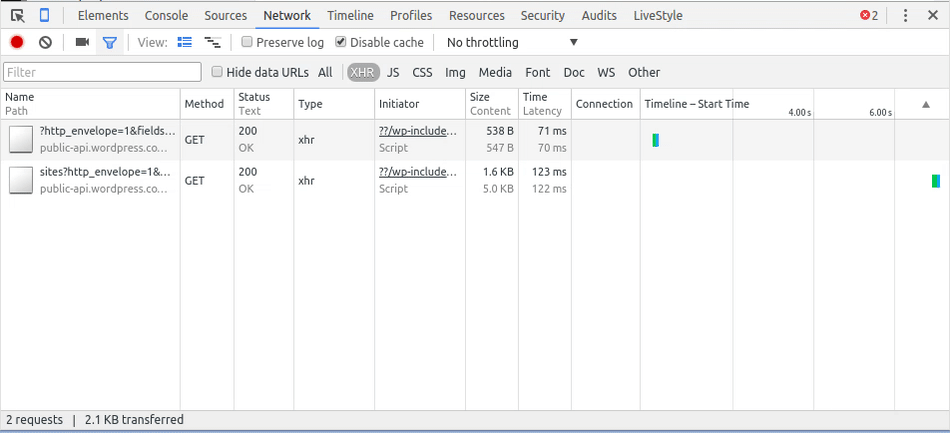Click into the Filter text field

102,72
